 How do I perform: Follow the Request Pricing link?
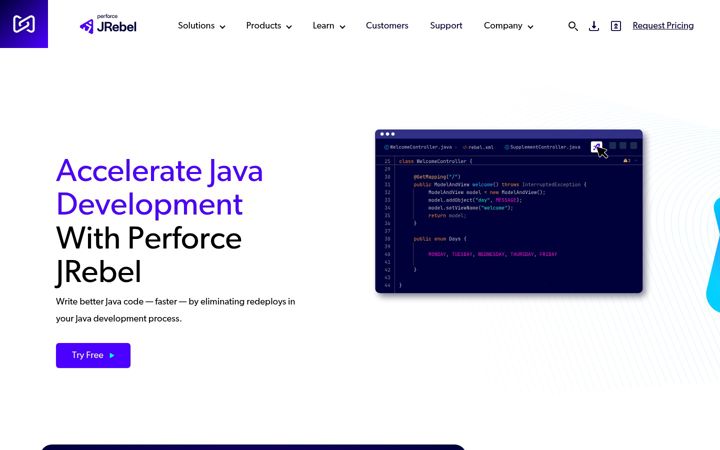[x=663, y=26]
